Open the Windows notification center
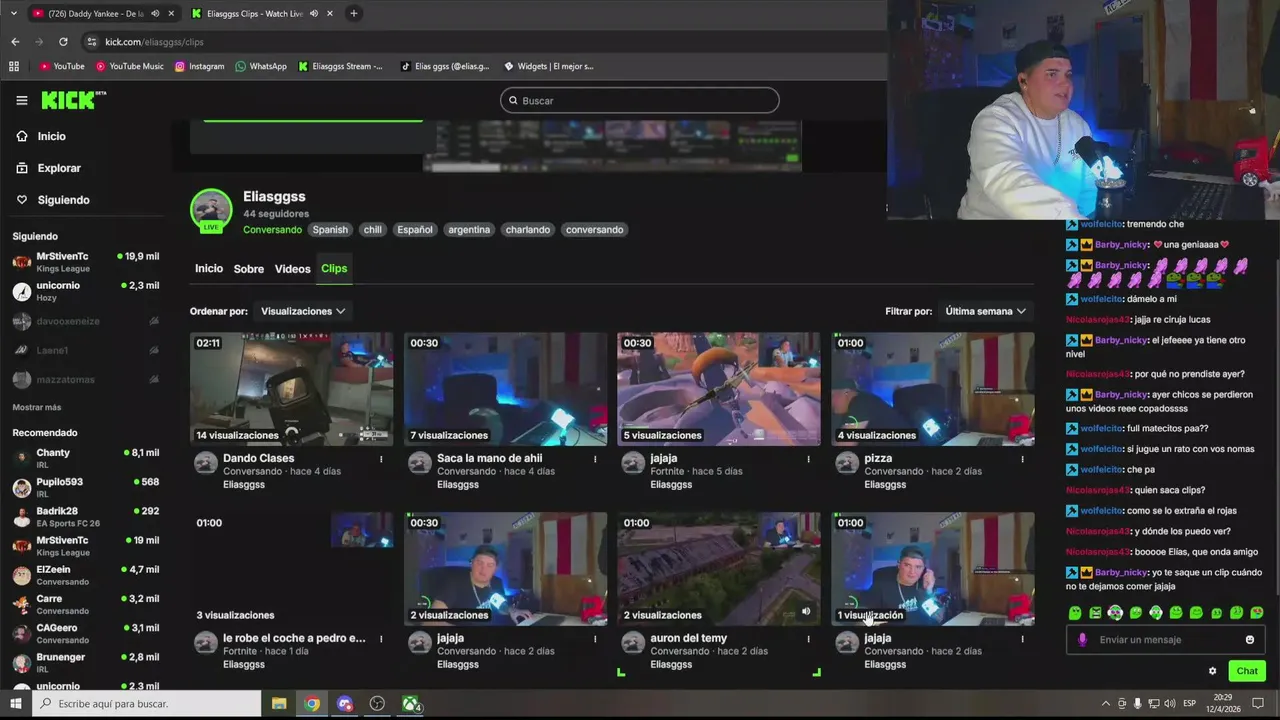 tap(1256, 704)
